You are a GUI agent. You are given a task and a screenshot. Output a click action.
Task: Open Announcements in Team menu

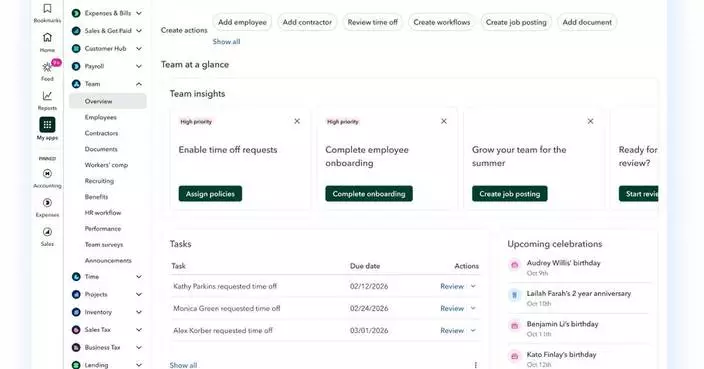(x=108, y=261)
